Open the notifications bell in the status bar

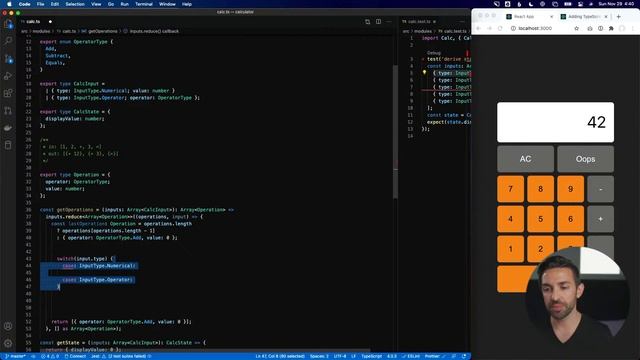(x=464, y=356)
